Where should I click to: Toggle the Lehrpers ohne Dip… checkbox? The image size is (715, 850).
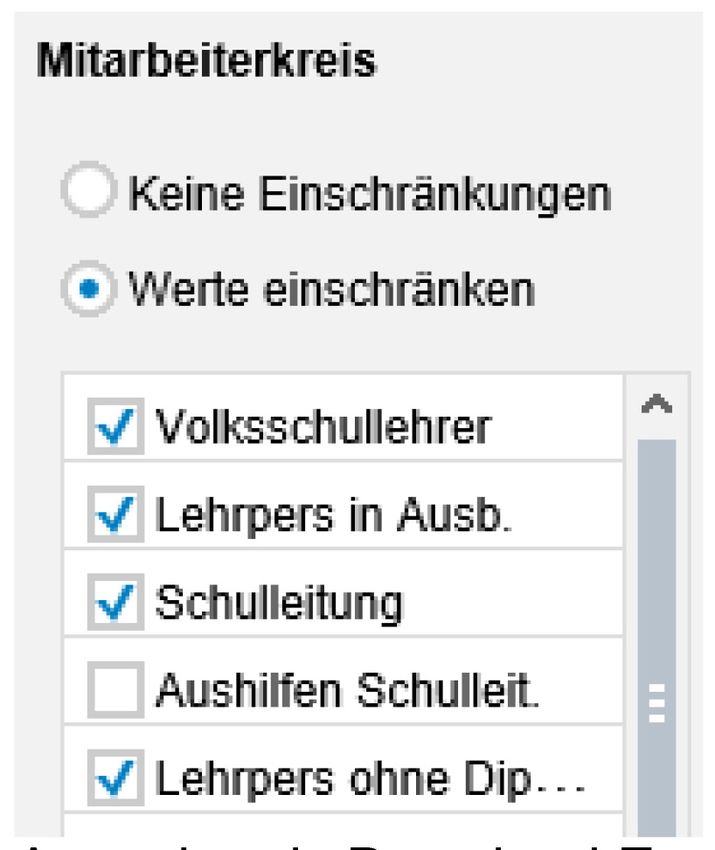(x=115, y=779)
